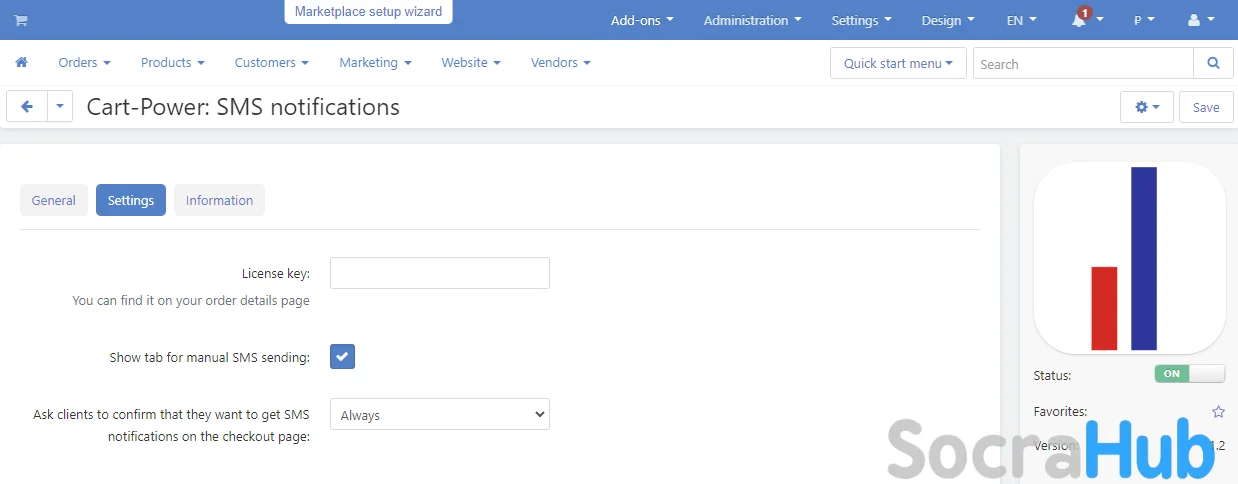Open the gear settings menu
Image resolution: width=1238 pixels, height=484 pixels.
point(1146,107)
